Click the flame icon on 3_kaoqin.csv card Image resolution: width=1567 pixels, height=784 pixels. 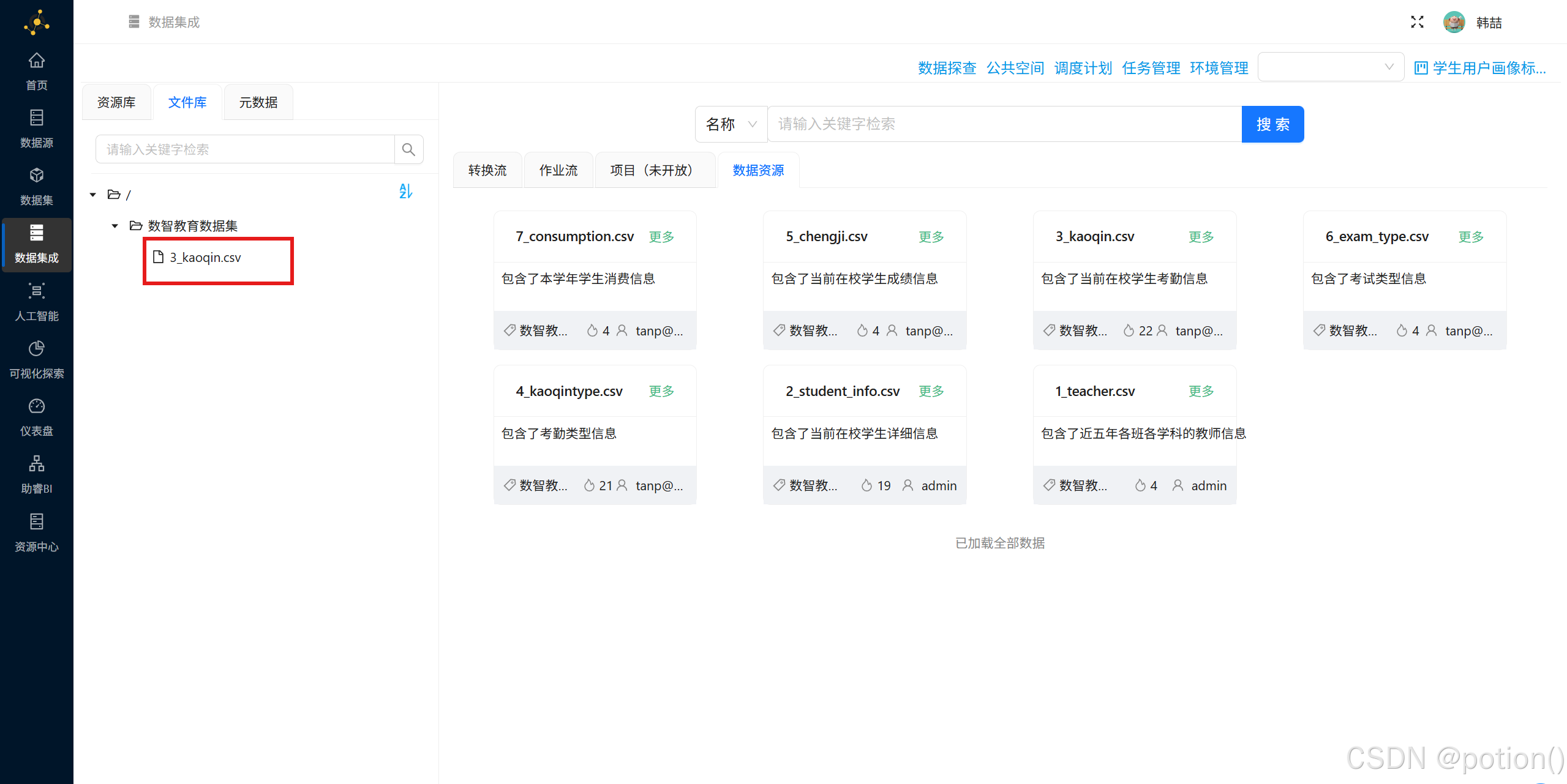[1129, 330]
